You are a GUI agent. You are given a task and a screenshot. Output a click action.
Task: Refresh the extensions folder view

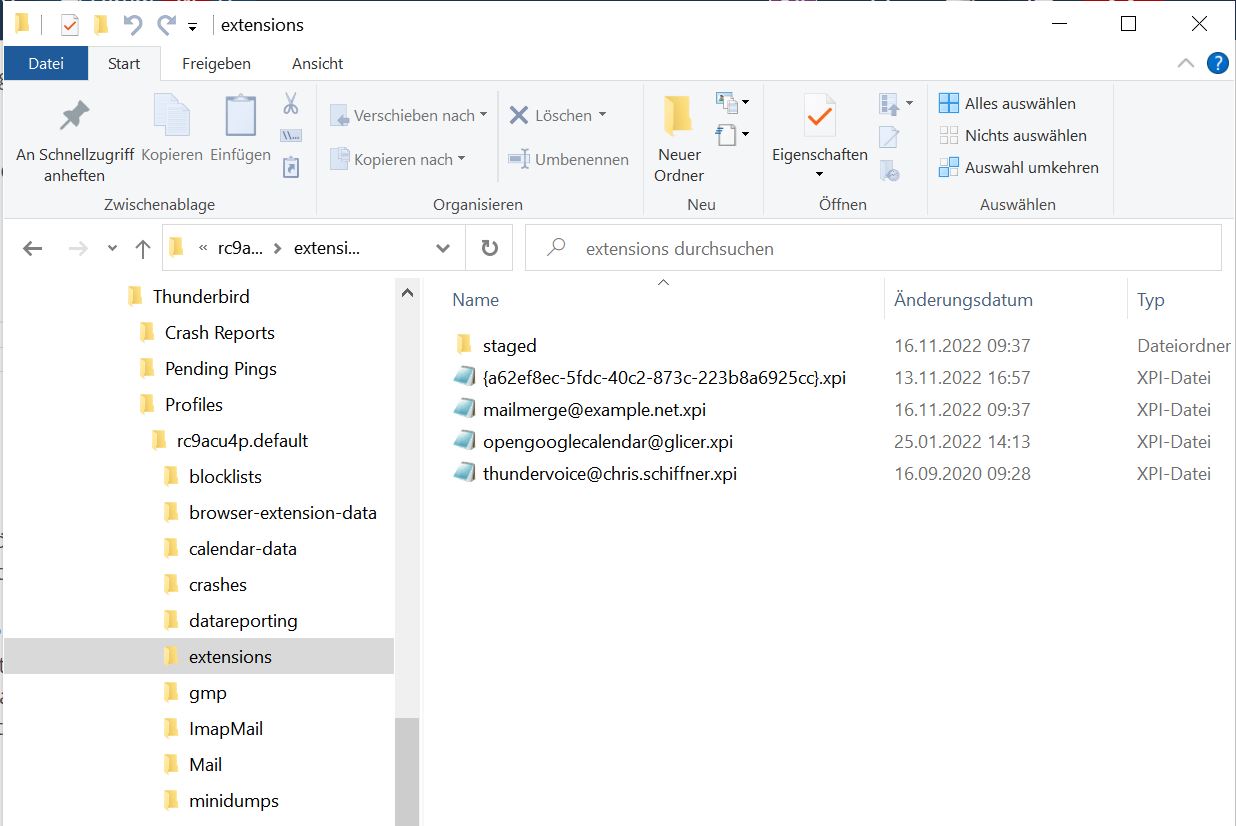(x=489, y=248)
